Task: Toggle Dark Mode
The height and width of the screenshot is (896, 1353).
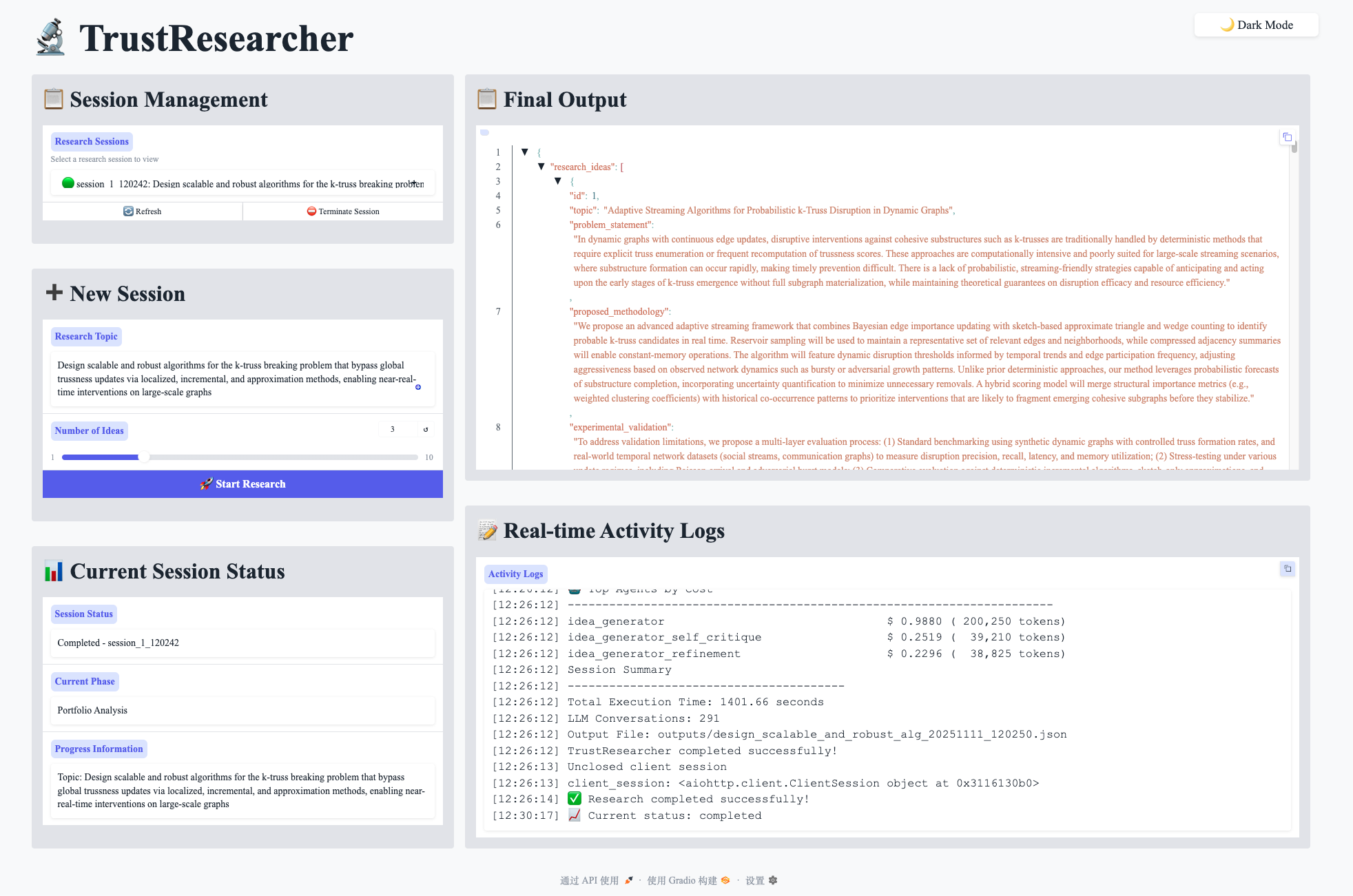Action: pyautogui.click(x=1256, y=25)
